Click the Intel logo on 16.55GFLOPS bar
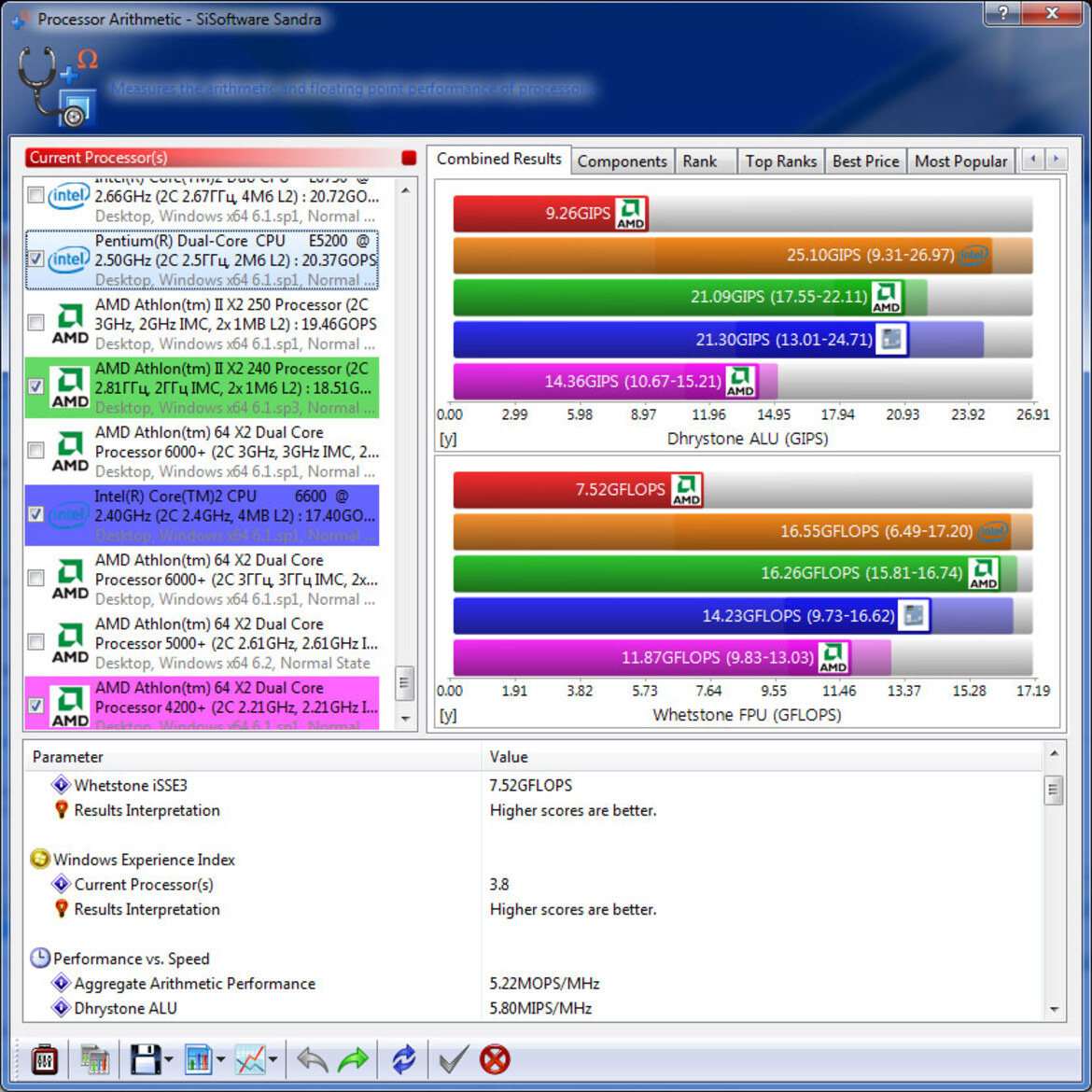Viewport: 1092px width, 1092px height. 992,531
